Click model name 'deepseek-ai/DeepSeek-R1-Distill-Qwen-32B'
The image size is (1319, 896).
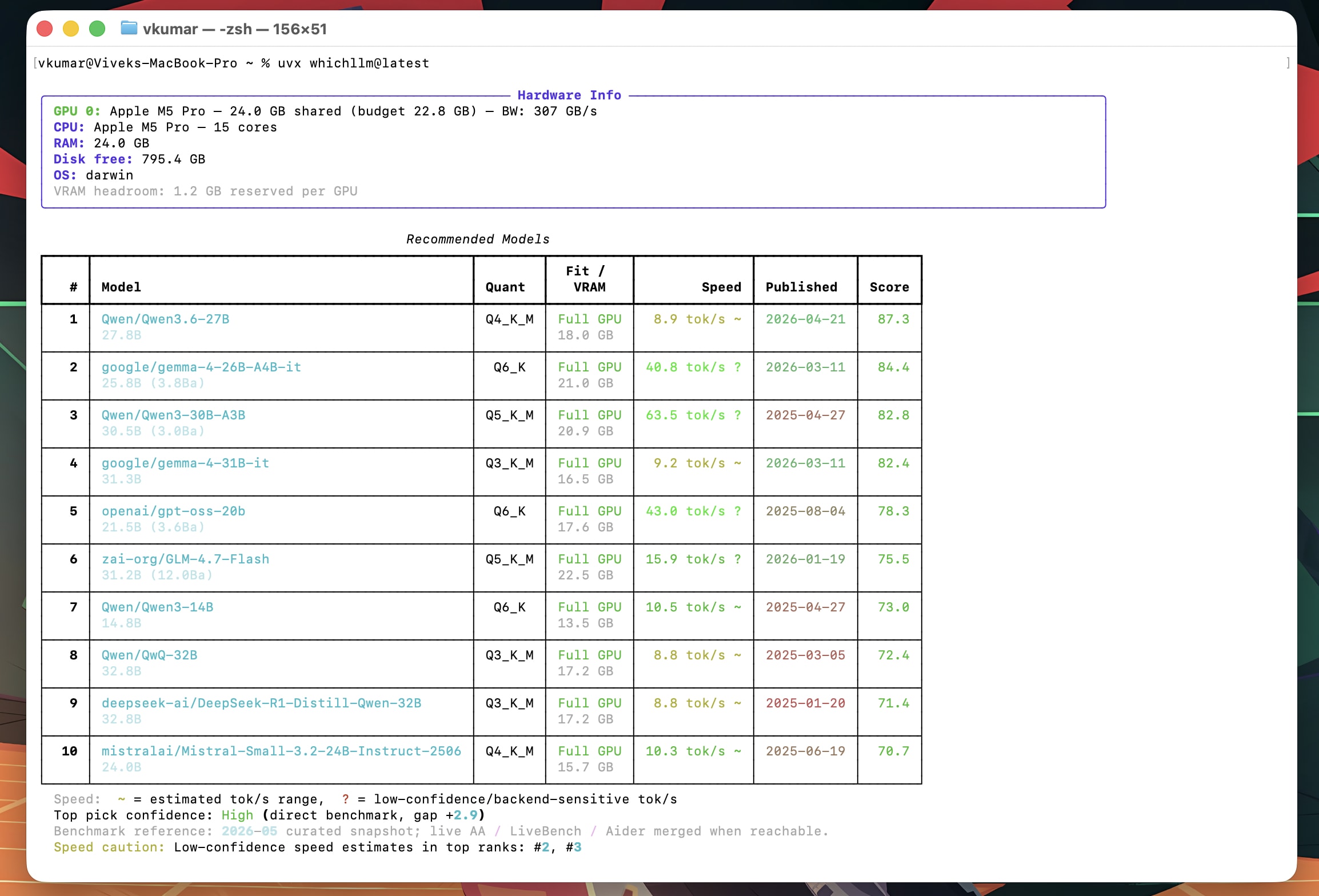pos(261,703)
